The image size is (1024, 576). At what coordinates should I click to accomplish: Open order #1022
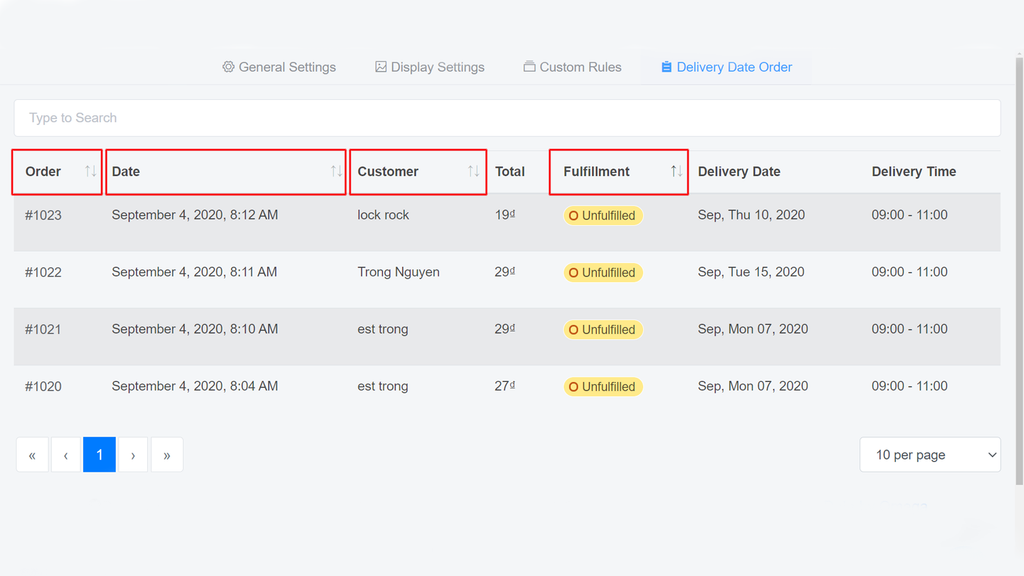point(43,272)
